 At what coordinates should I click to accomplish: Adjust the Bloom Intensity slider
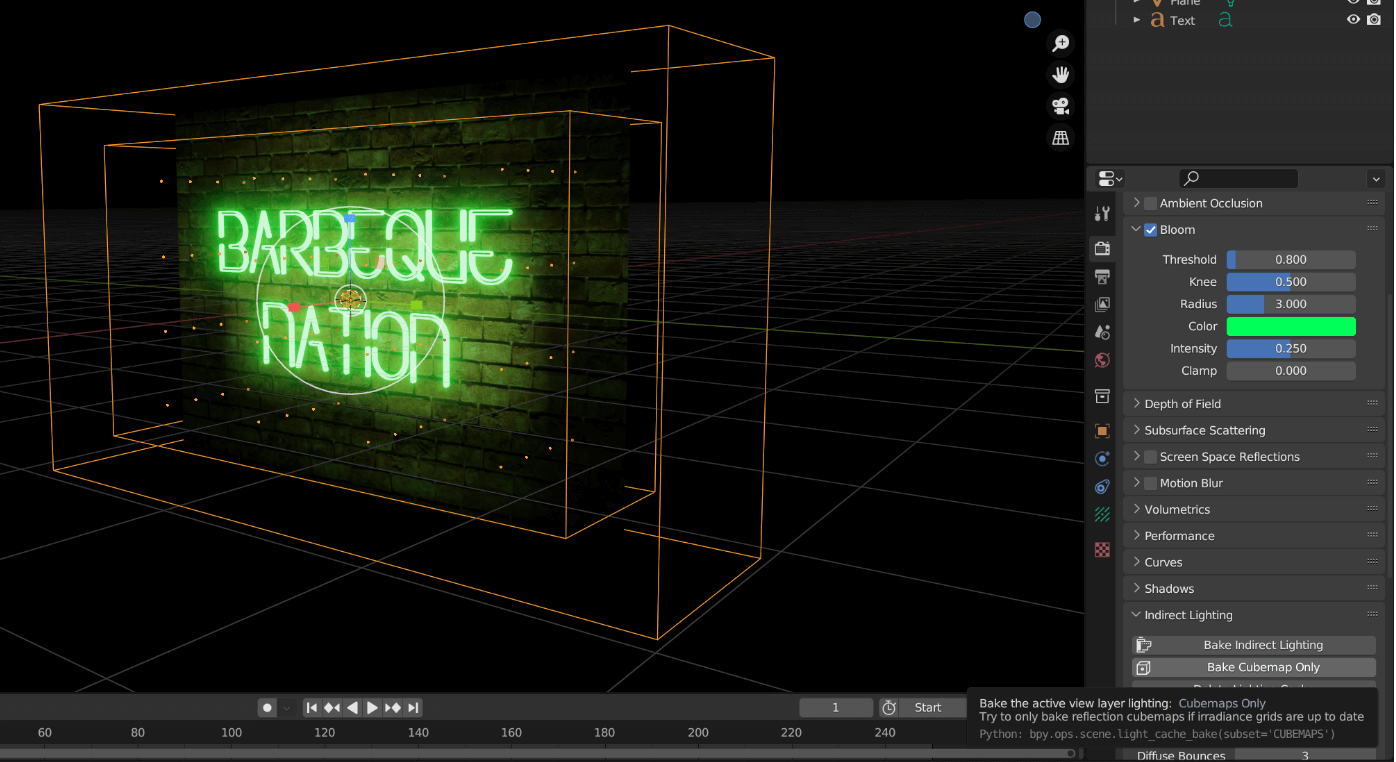click(1291, 349)
